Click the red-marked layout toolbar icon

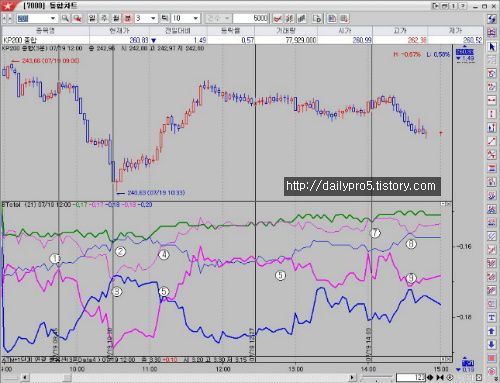point(344,18)
